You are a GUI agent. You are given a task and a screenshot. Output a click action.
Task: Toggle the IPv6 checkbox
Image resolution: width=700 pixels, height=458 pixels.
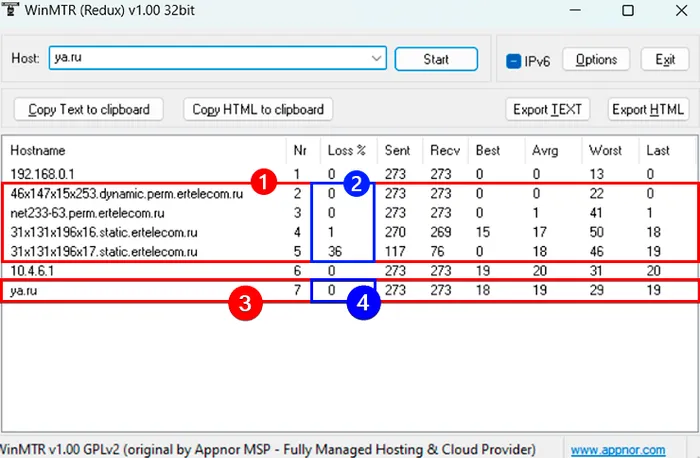(x=513, y=61)
